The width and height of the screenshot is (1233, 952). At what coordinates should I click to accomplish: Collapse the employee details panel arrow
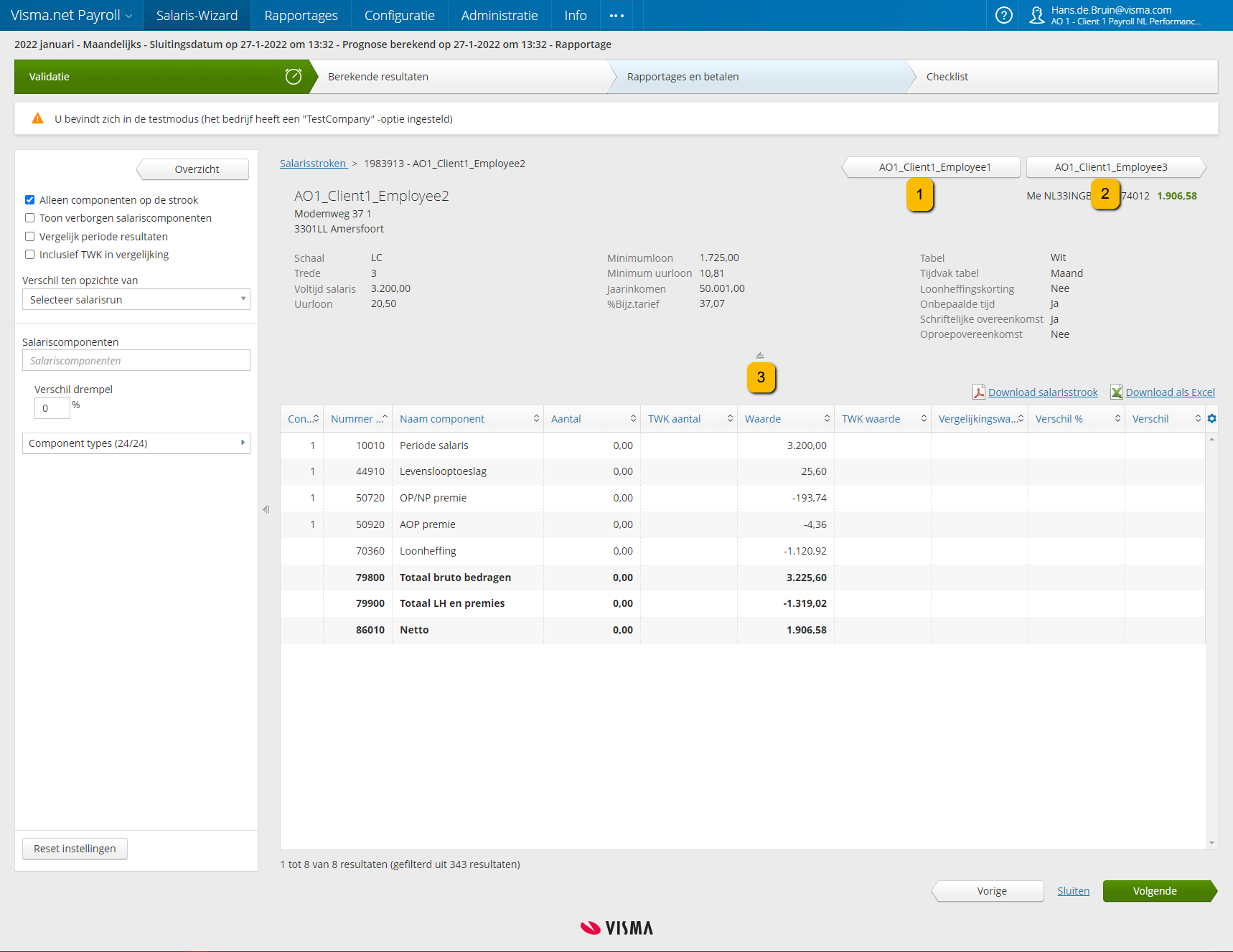[x=760, y=354]
